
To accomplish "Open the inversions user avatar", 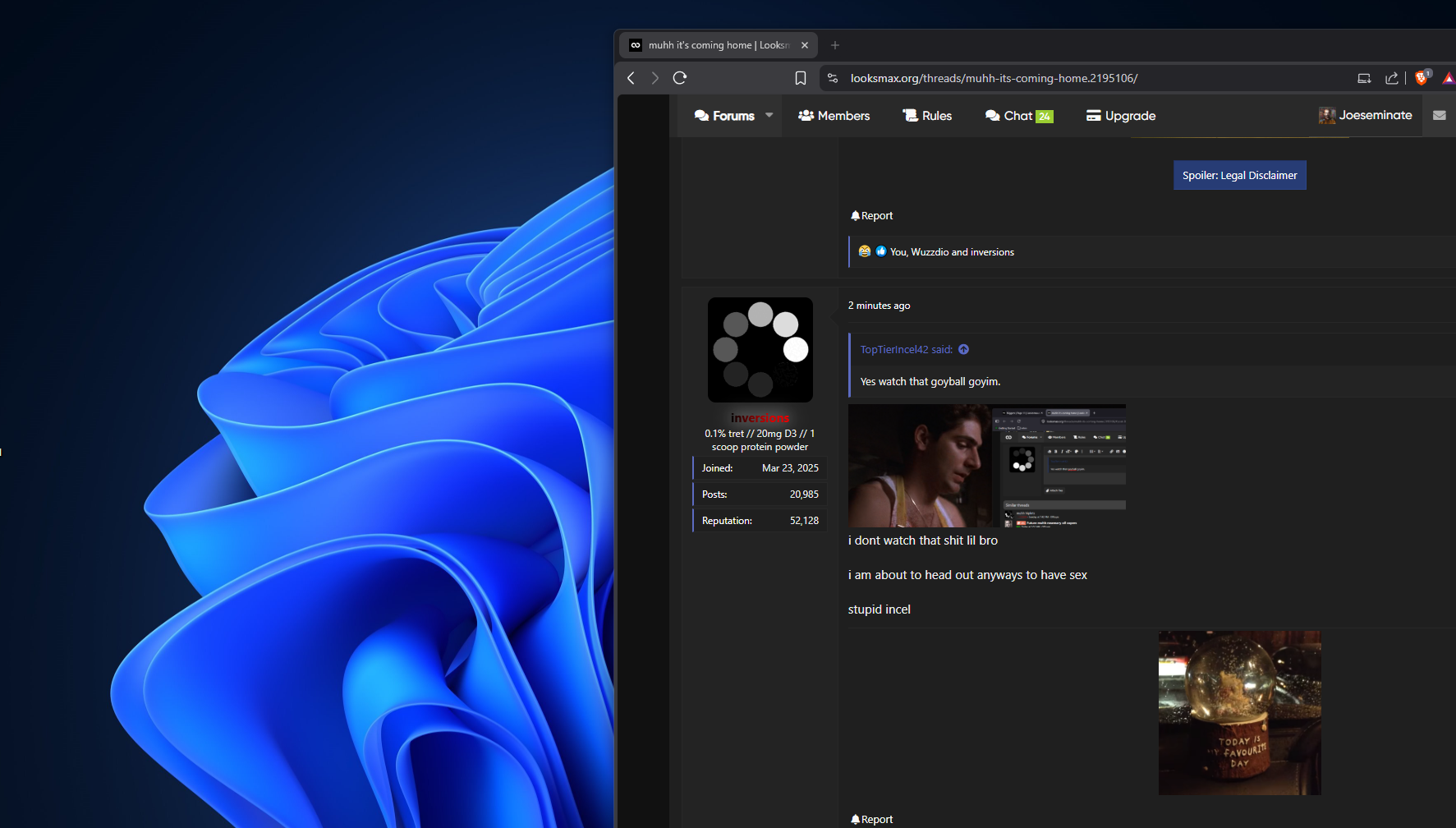I will [x=760, y=350].
